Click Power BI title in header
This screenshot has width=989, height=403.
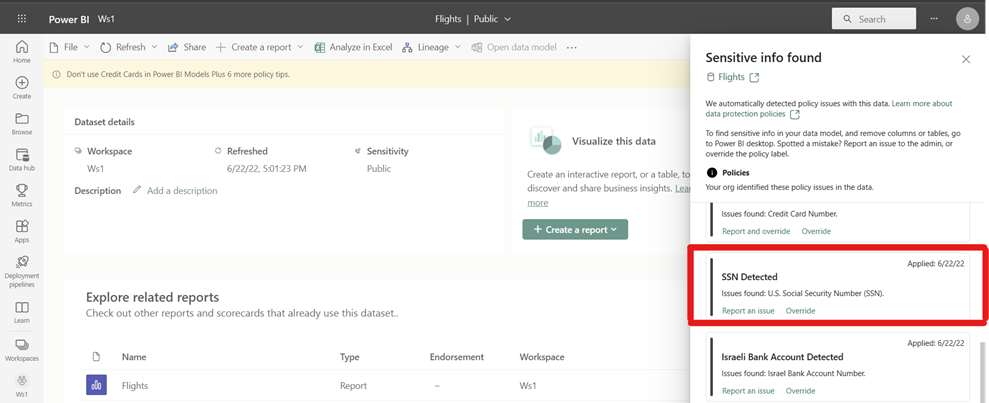pos(69,19)
